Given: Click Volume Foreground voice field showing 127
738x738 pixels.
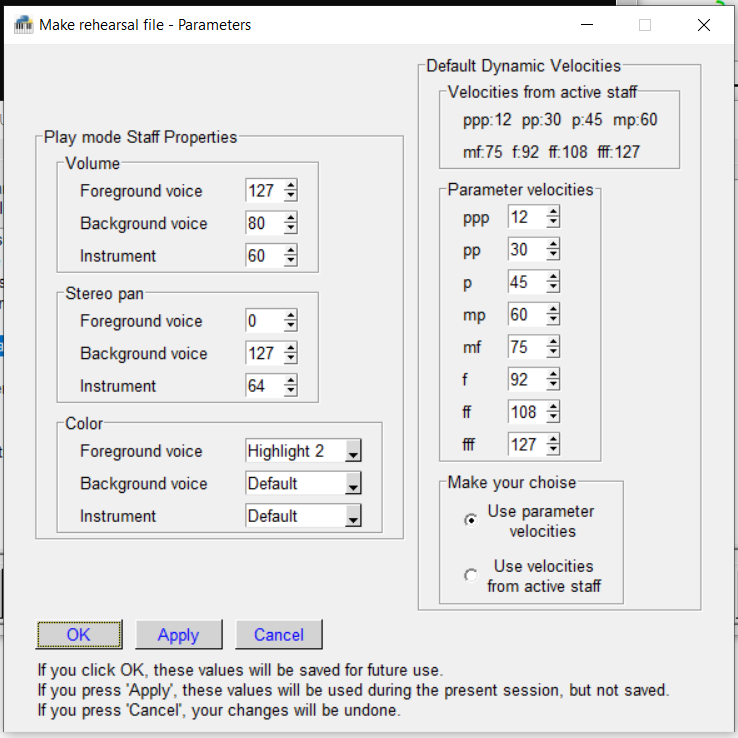Looking at the screenshot, I should [x=265, y=191].
